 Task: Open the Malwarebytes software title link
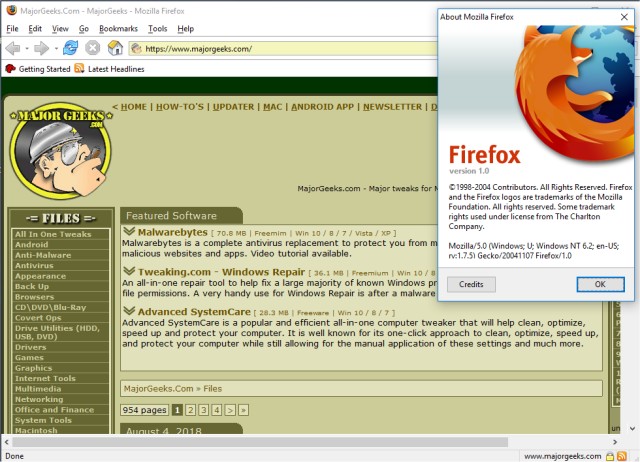(173, 232)
